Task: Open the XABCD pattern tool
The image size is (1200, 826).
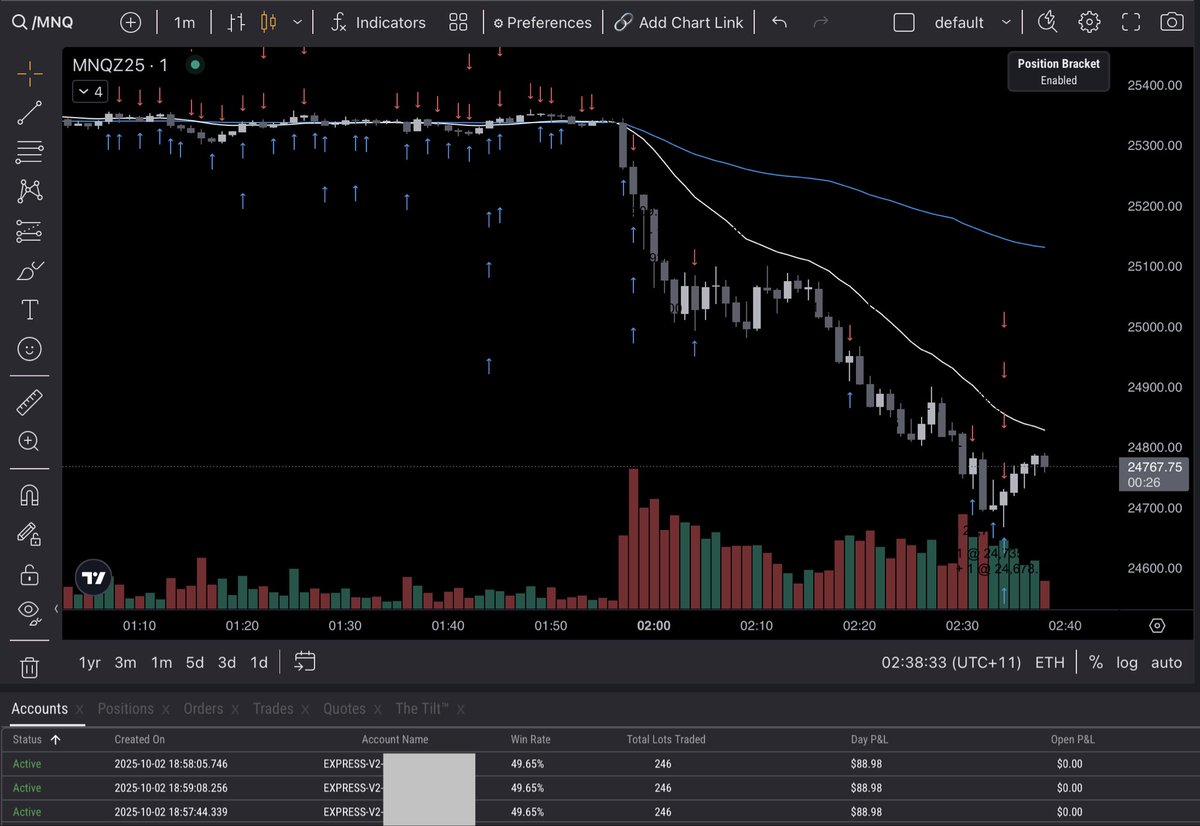Action: click(x=29, y=191)
